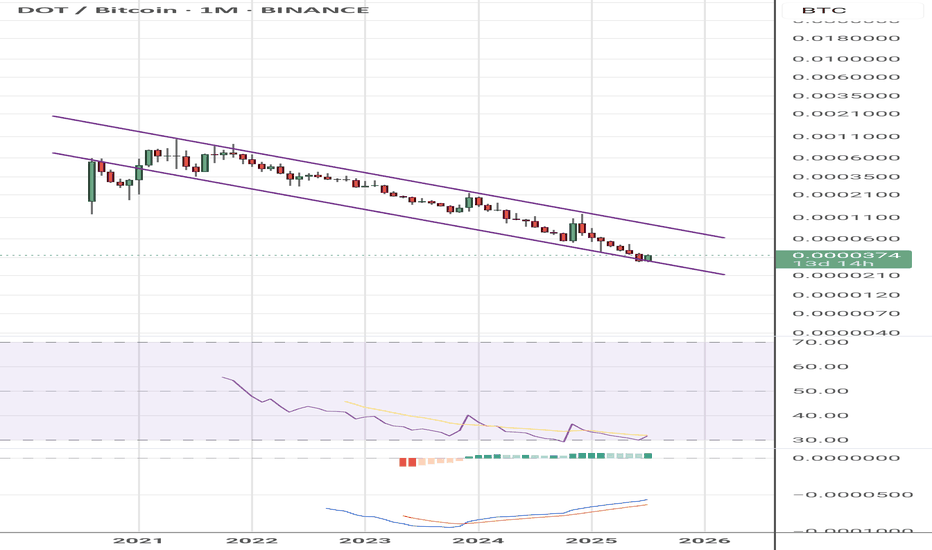
Task: Click the 0.0002100 price axis label
Action: pyautogui.click(x=846, y=195)
